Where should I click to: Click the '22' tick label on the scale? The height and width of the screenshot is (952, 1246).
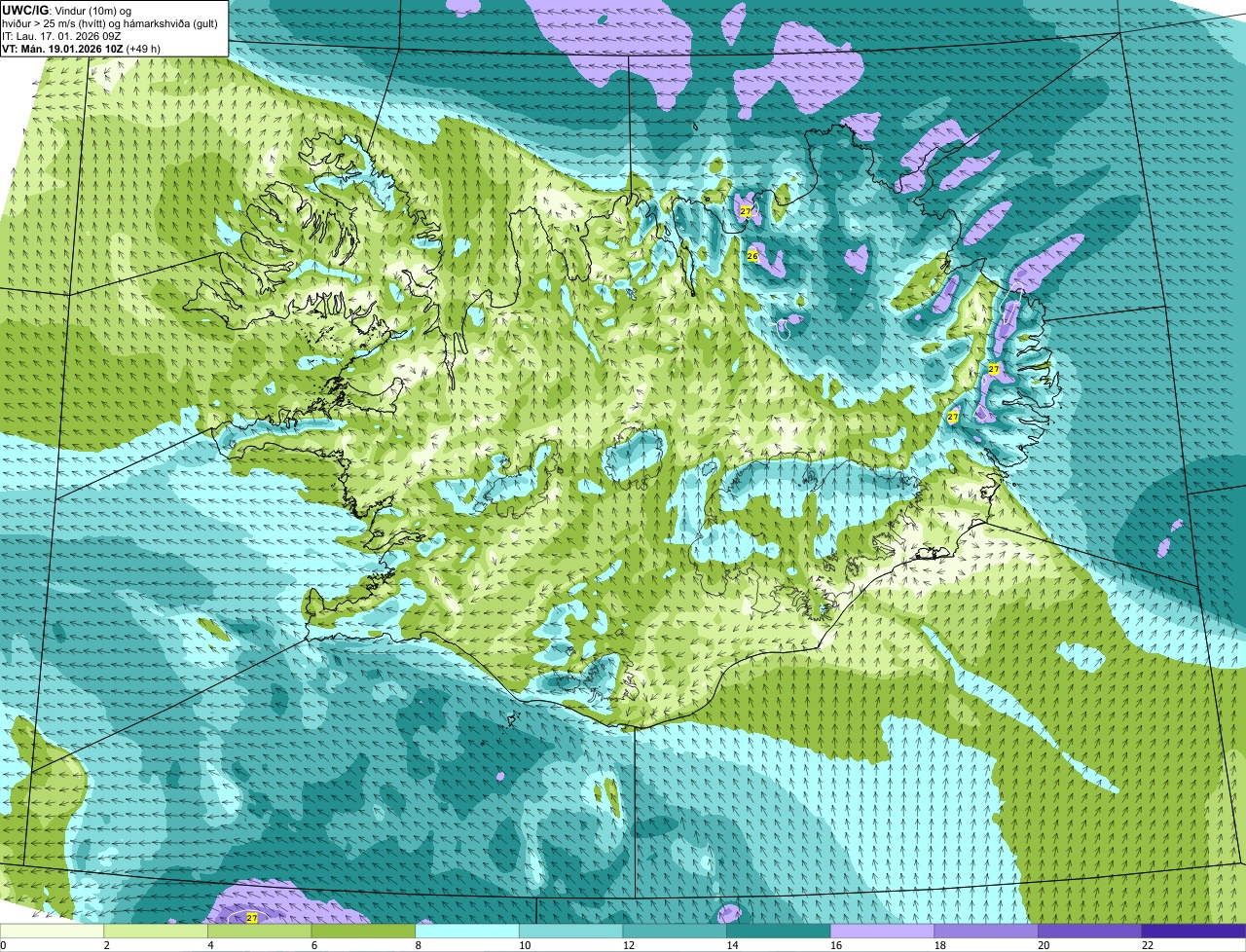click(x=1148, y=945)
